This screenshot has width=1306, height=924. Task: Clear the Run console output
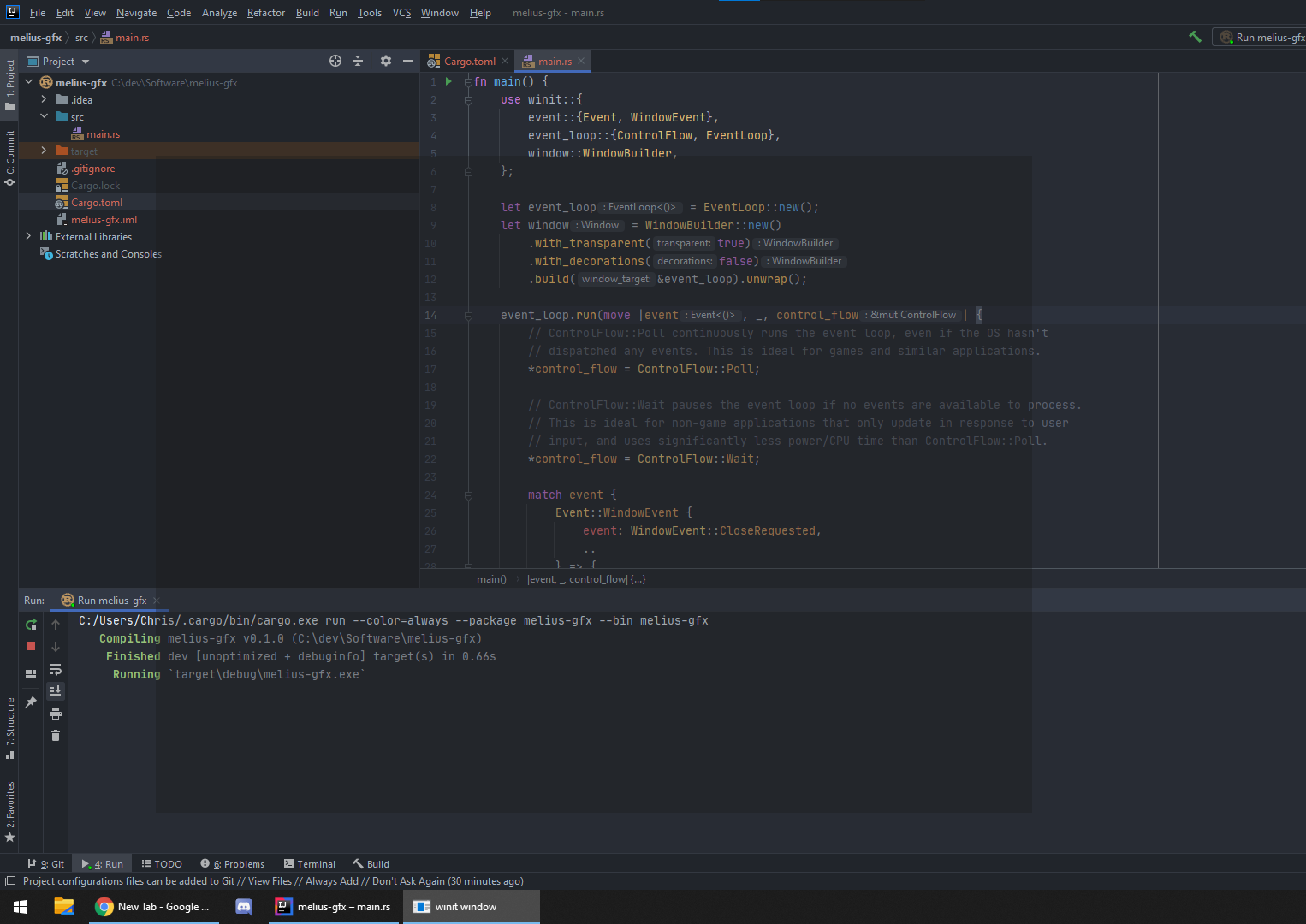pos(56,734)
